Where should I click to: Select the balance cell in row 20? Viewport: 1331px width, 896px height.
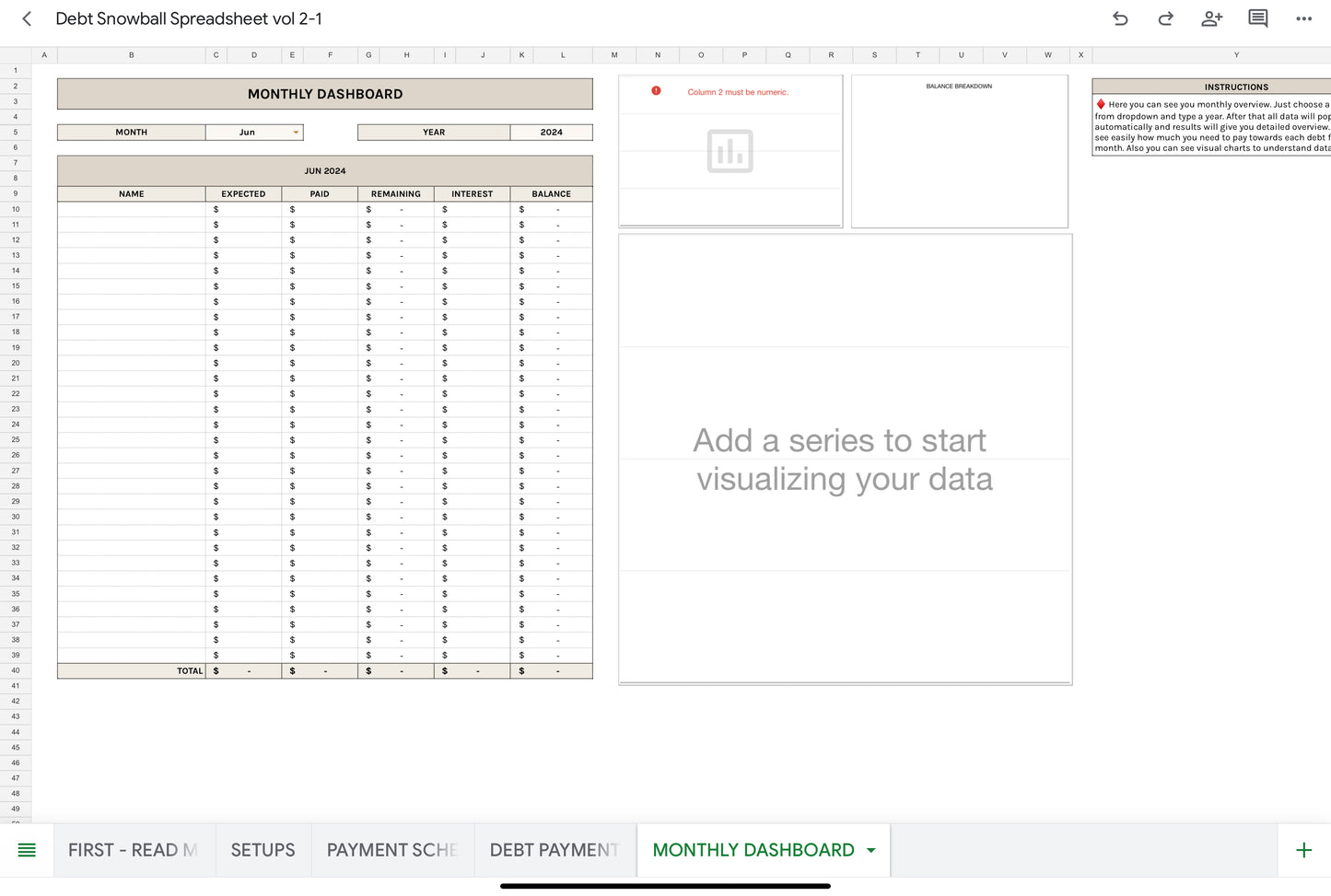(551, 364)
